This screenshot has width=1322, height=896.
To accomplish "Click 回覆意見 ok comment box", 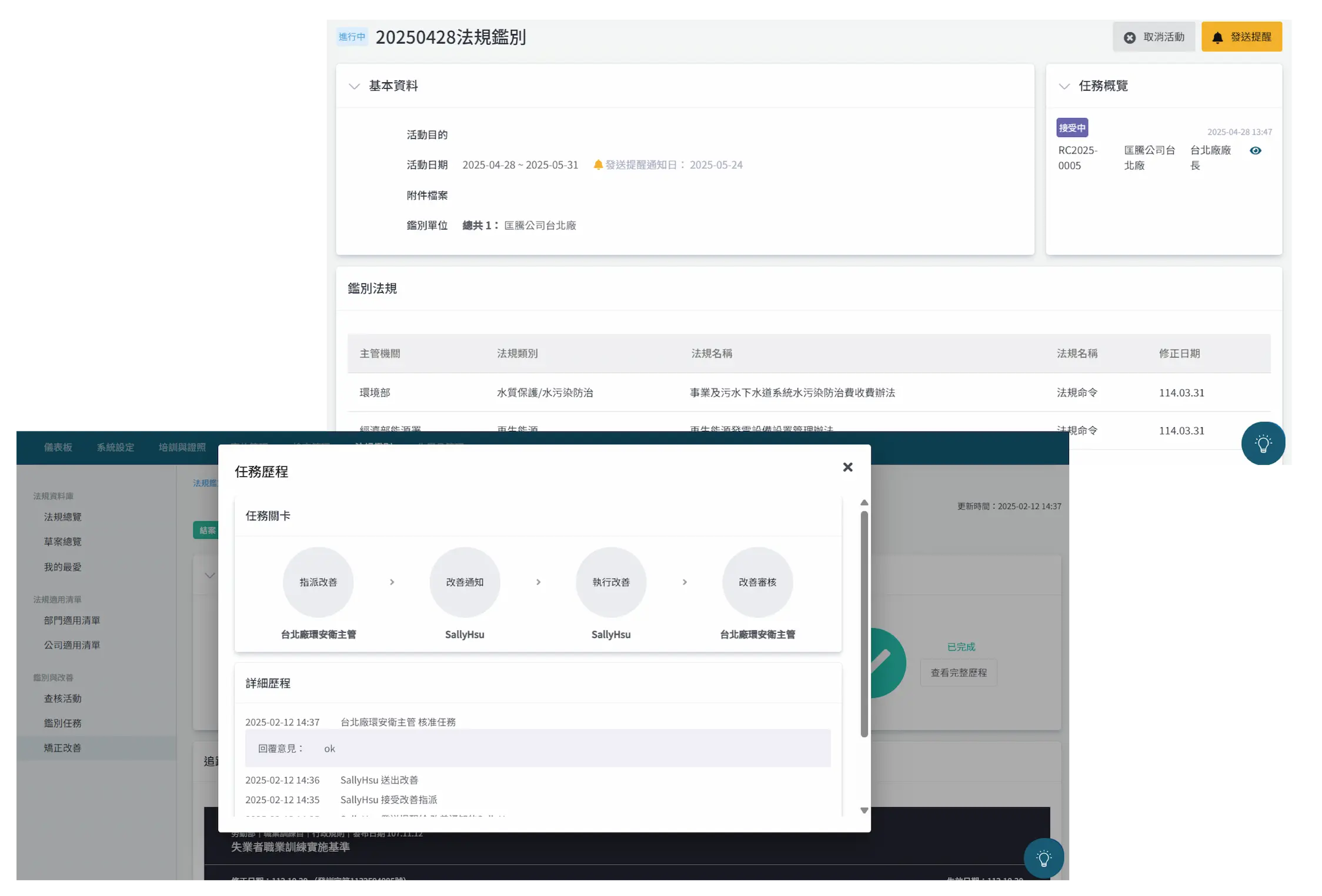I will tap(538, 748).
